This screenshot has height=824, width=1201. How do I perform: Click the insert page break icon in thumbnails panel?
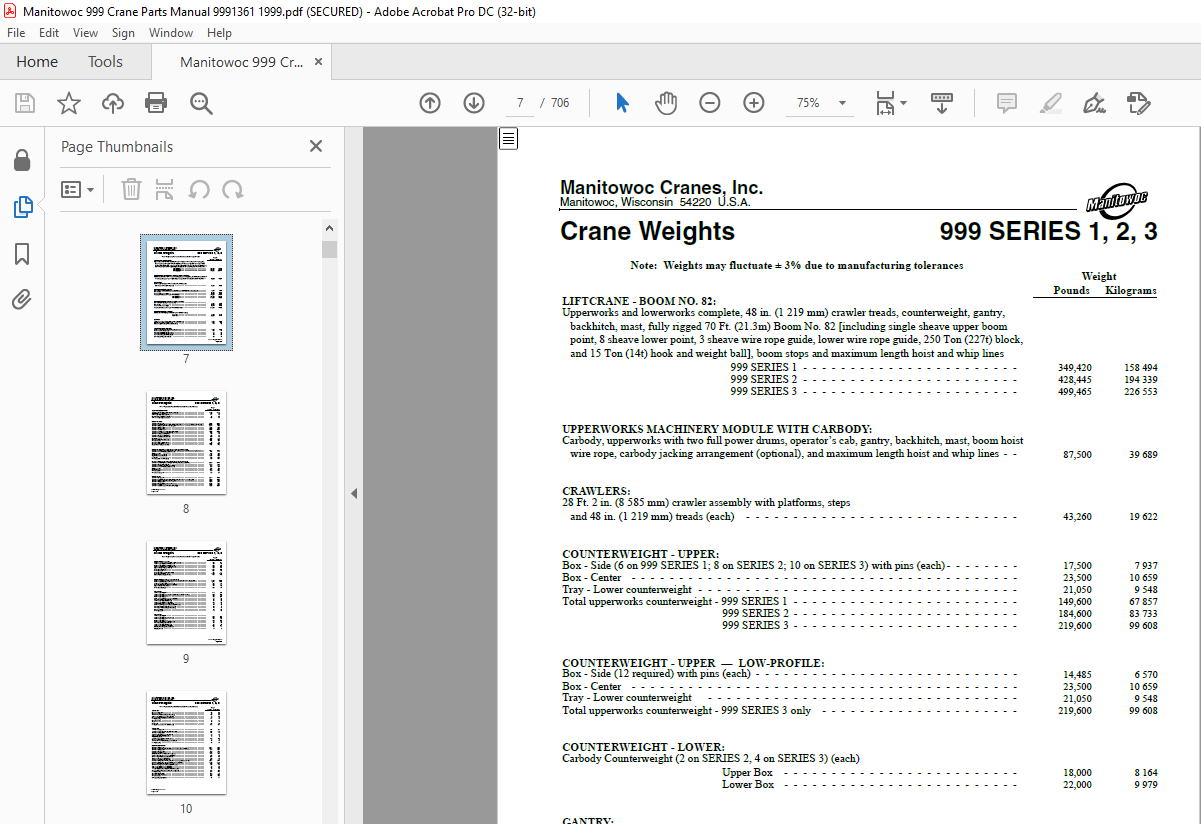165,189
